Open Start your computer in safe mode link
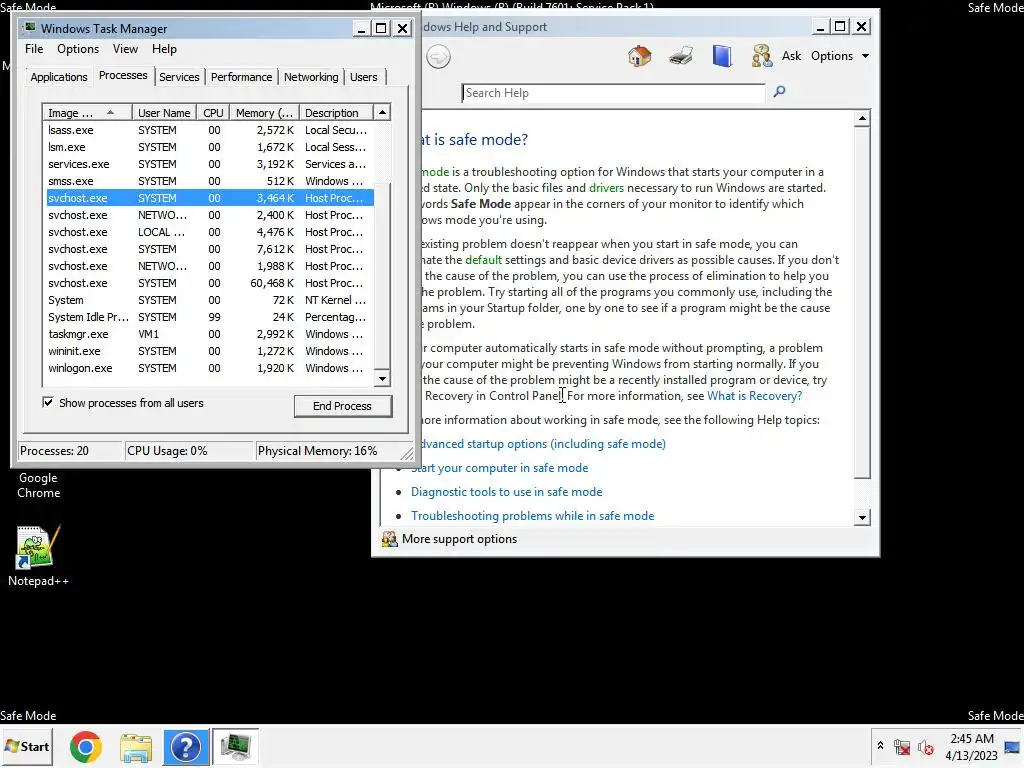The image size is (1024, 768). (502, 468)
